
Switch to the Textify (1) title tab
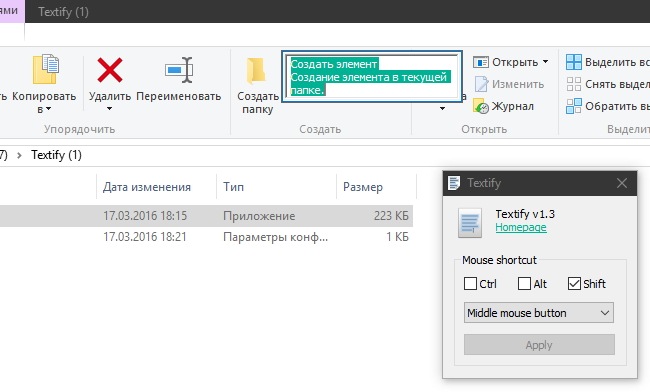(x=63, y=12)
